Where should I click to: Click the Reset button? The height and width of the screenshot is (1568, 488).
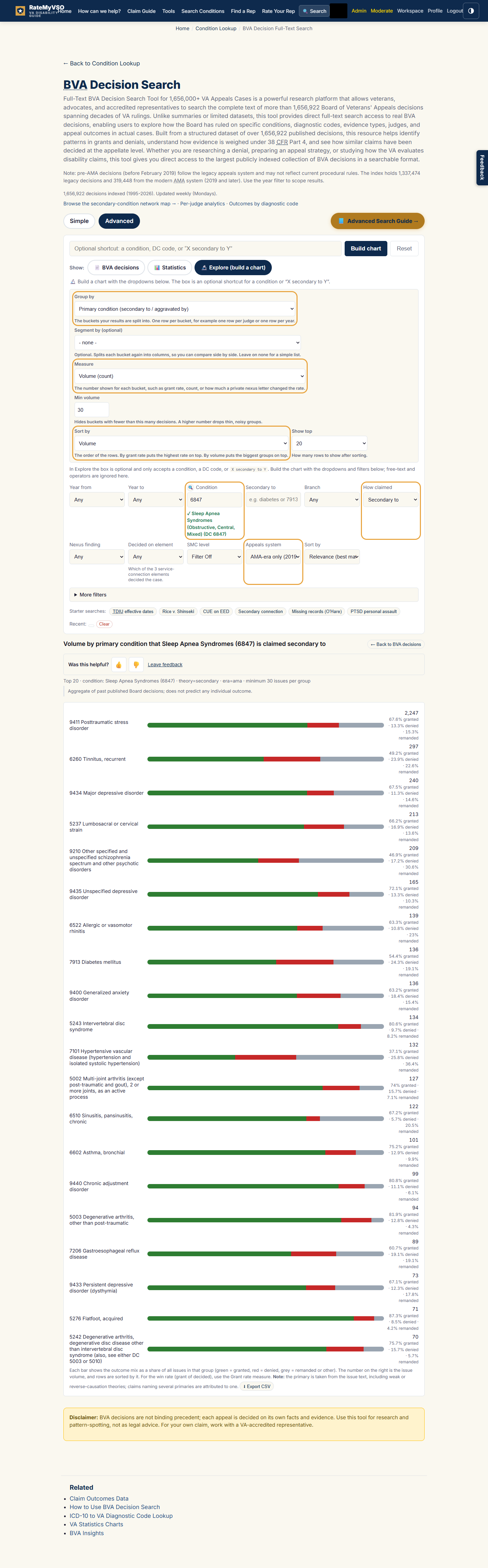click(404, 248)
